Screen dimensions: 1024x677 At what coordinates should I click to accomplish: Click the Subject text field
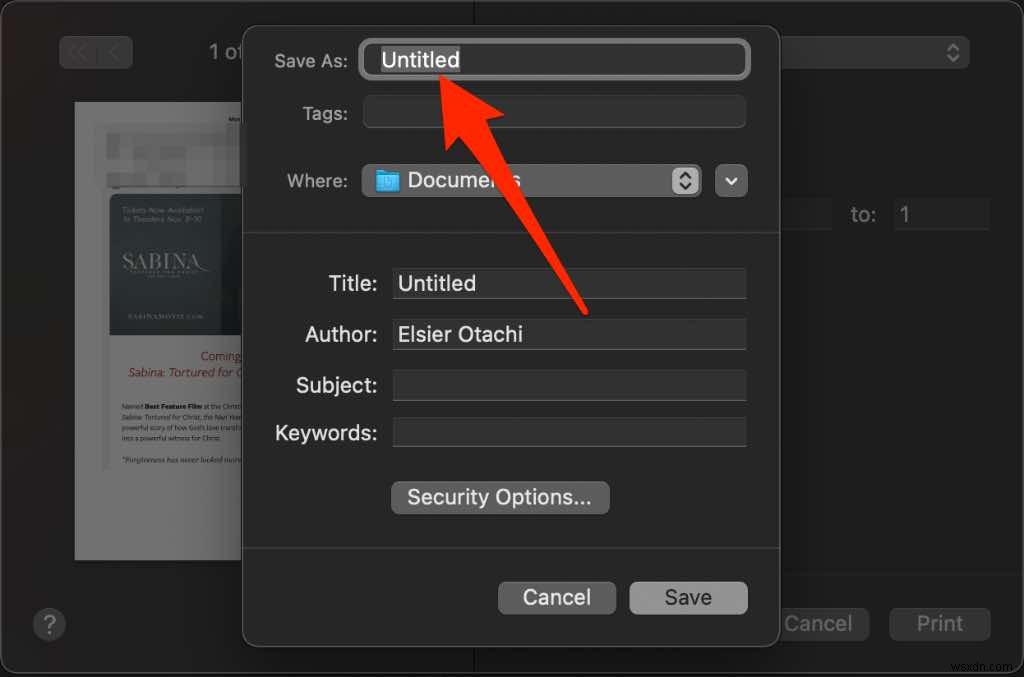point(569,385)
